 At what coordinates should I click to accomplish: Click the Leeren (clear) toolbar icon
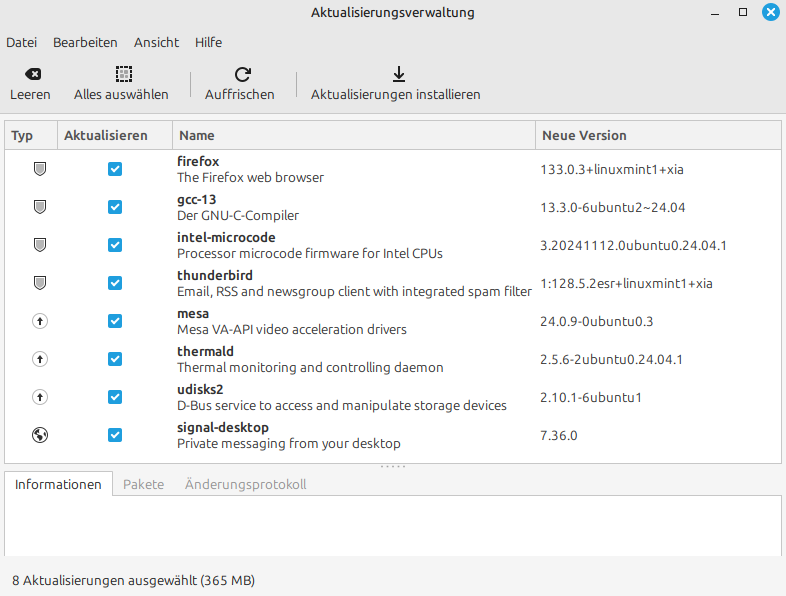click(x=33, y=74)
